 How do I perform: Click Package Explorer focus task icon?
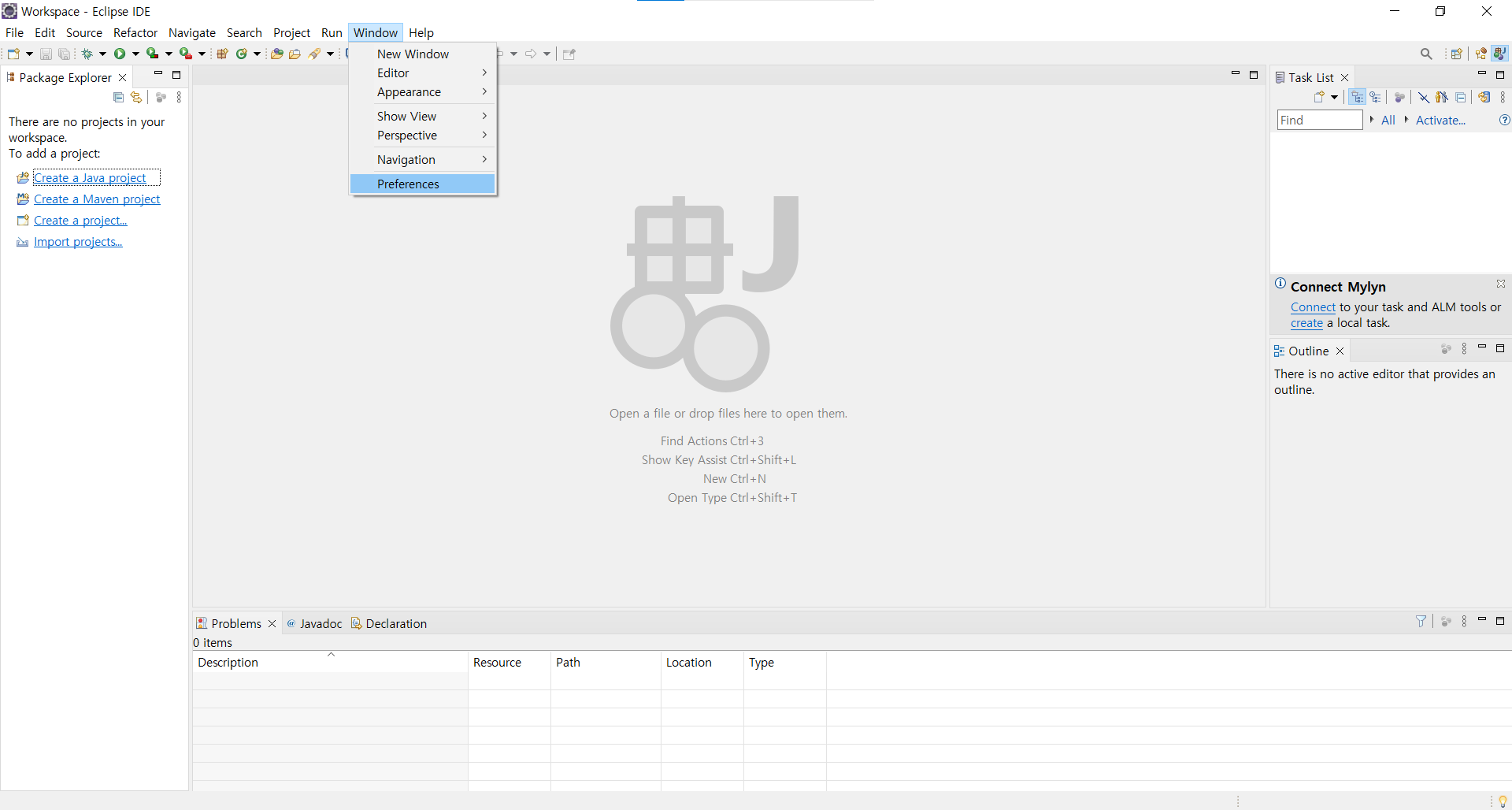point(161,98)
